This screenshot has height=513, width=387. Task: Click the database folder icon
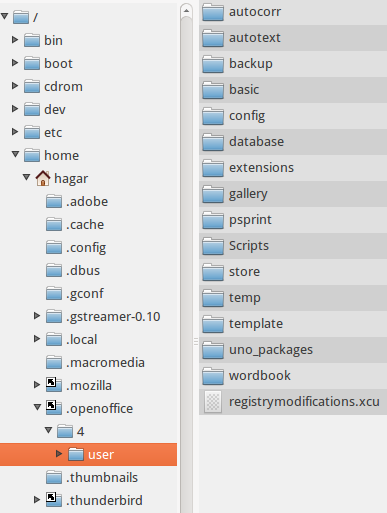pyautogui.click(x=213, y=142)
